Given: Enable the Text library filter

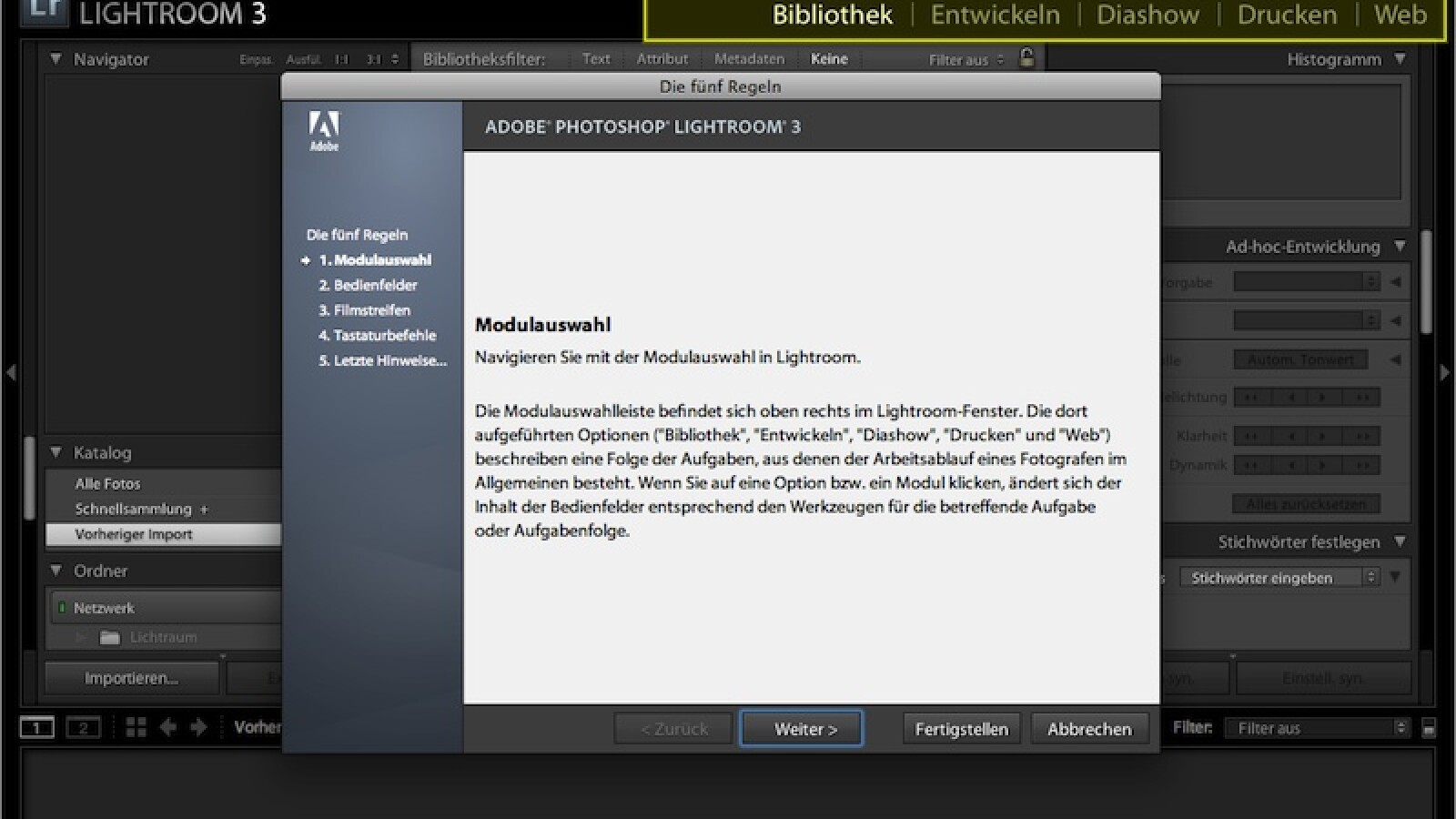Looking at the screenshot, I should pyautogui.click(x=596, y=59).
